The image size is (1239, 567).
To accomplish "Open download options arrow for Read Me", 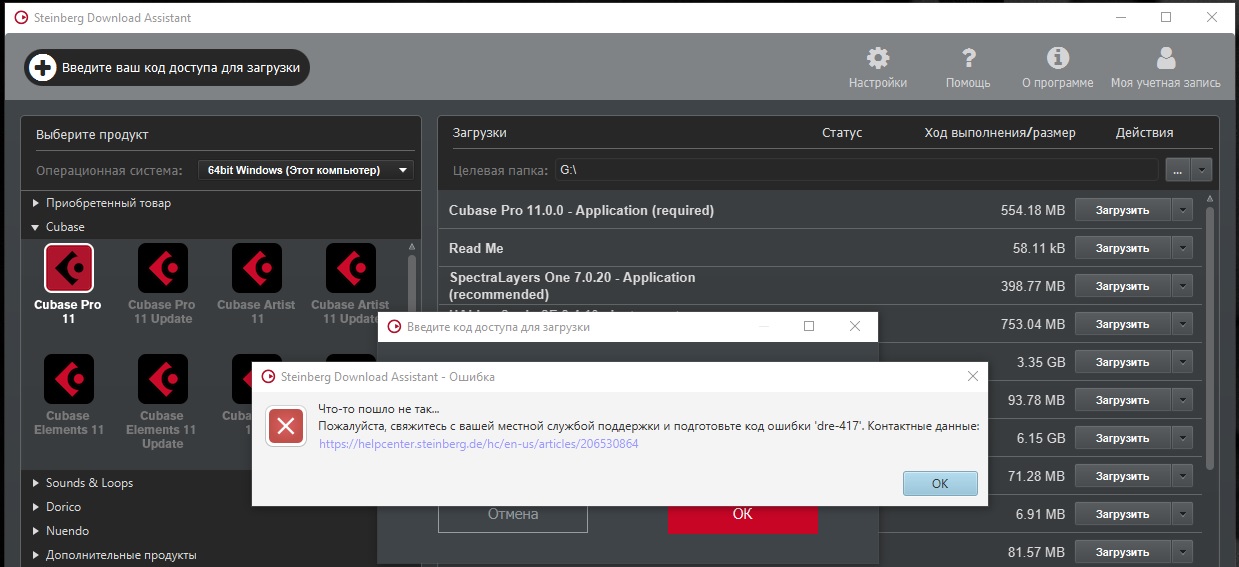I will tap(1184, 248).
